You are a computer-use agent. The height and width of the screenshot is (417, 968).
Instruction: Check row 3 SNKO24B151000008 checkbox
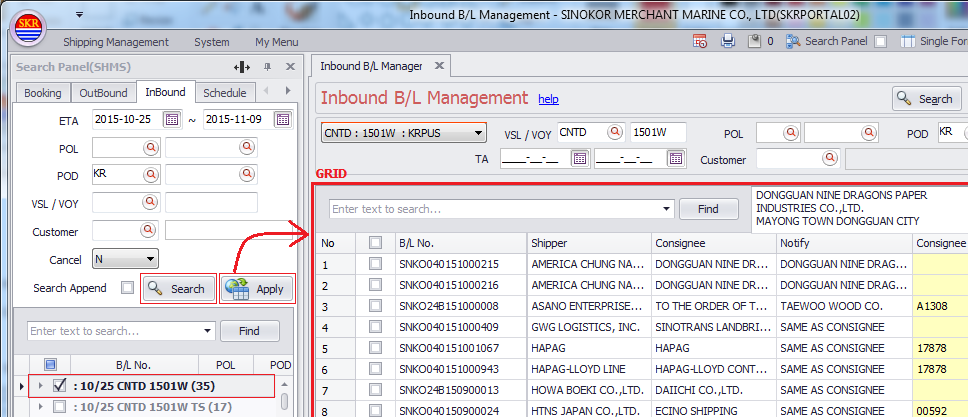[x=375, y=306]
